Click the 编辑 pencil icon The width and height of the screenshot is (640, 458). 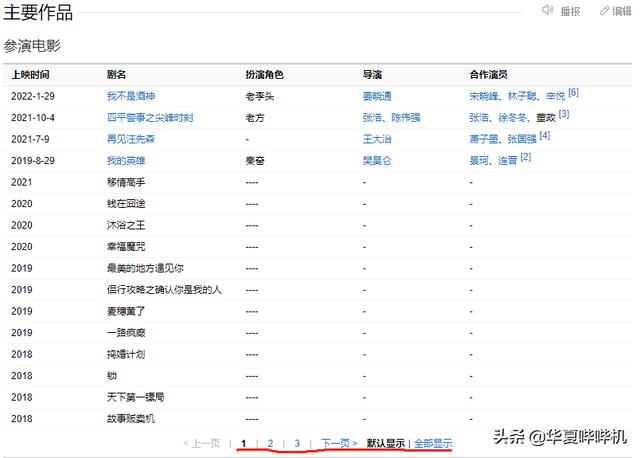point(604,11)
